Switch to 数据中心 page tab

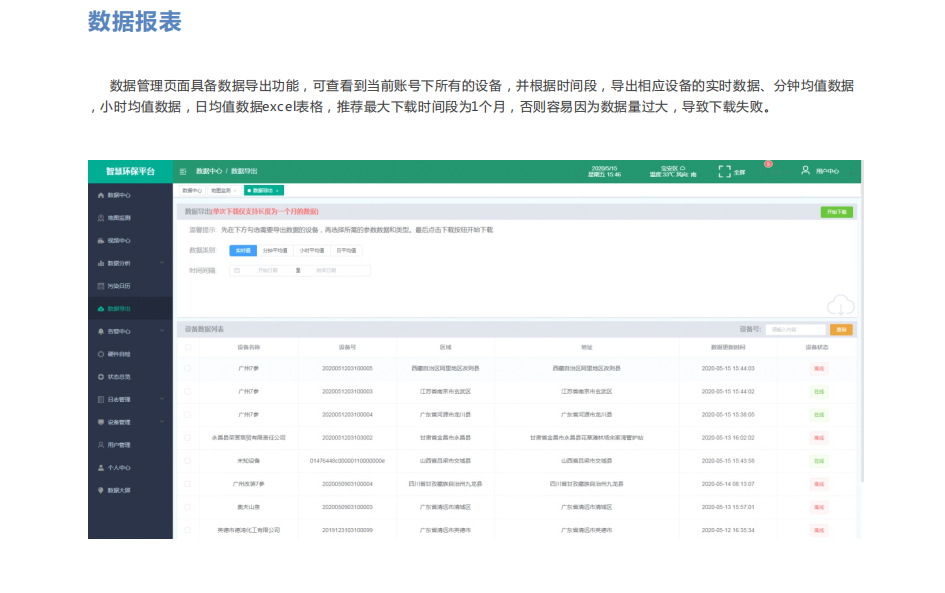(x=192, y=190)
